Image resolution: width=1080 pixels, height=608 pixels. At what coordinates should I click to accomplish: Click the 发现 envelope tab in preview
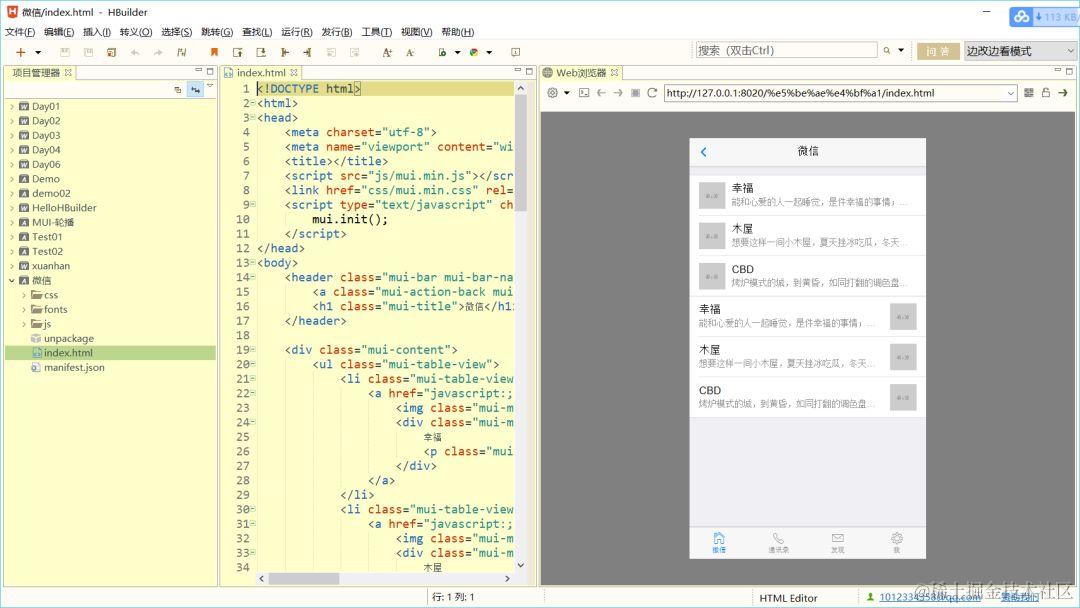(x=838, y=543)
